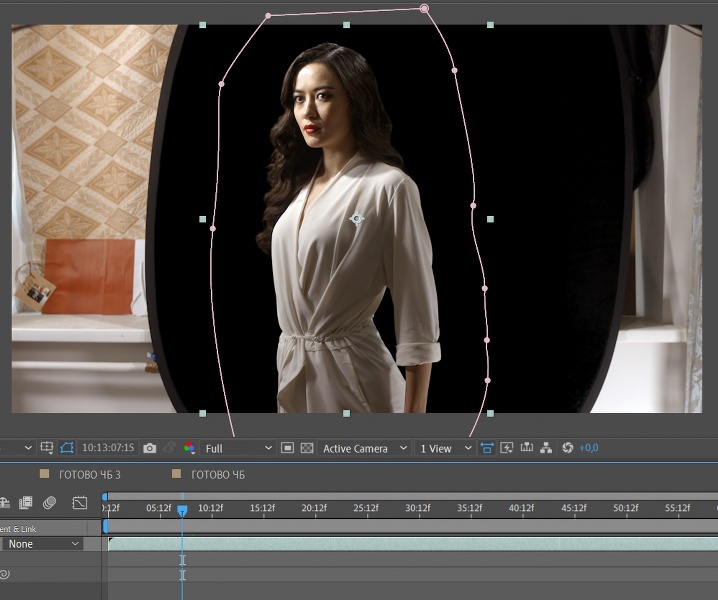Click the 10:13:07:15 timecode display

[x=108, y=448]
